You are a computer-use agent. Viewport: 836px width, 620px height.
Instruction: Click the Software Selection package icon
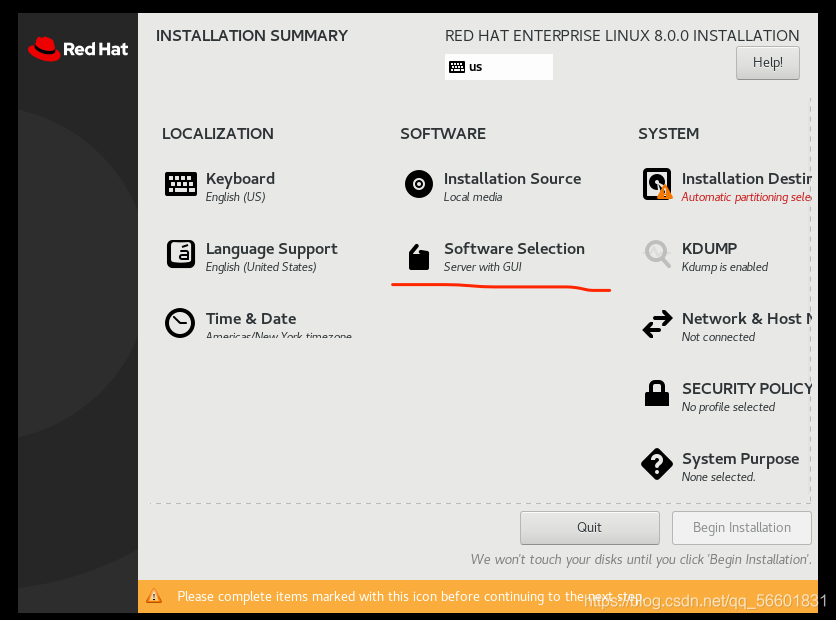tap(419, 257)
